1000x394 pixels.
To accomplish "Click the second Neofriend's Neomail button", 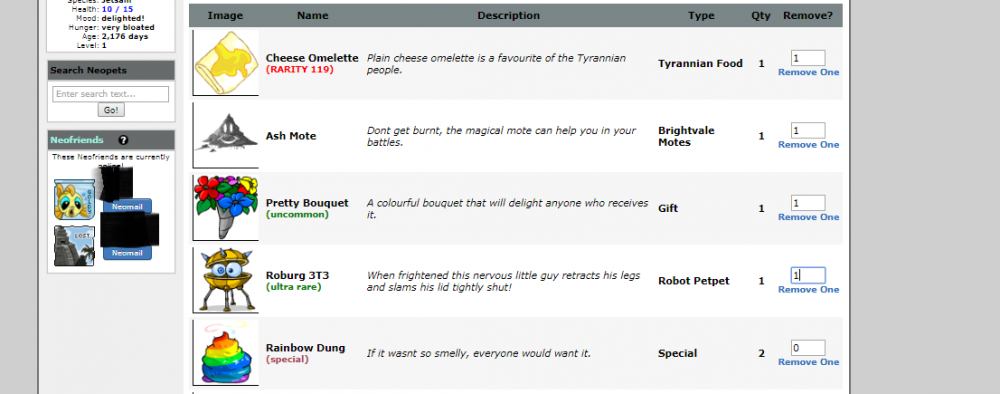I will point(127,253).
